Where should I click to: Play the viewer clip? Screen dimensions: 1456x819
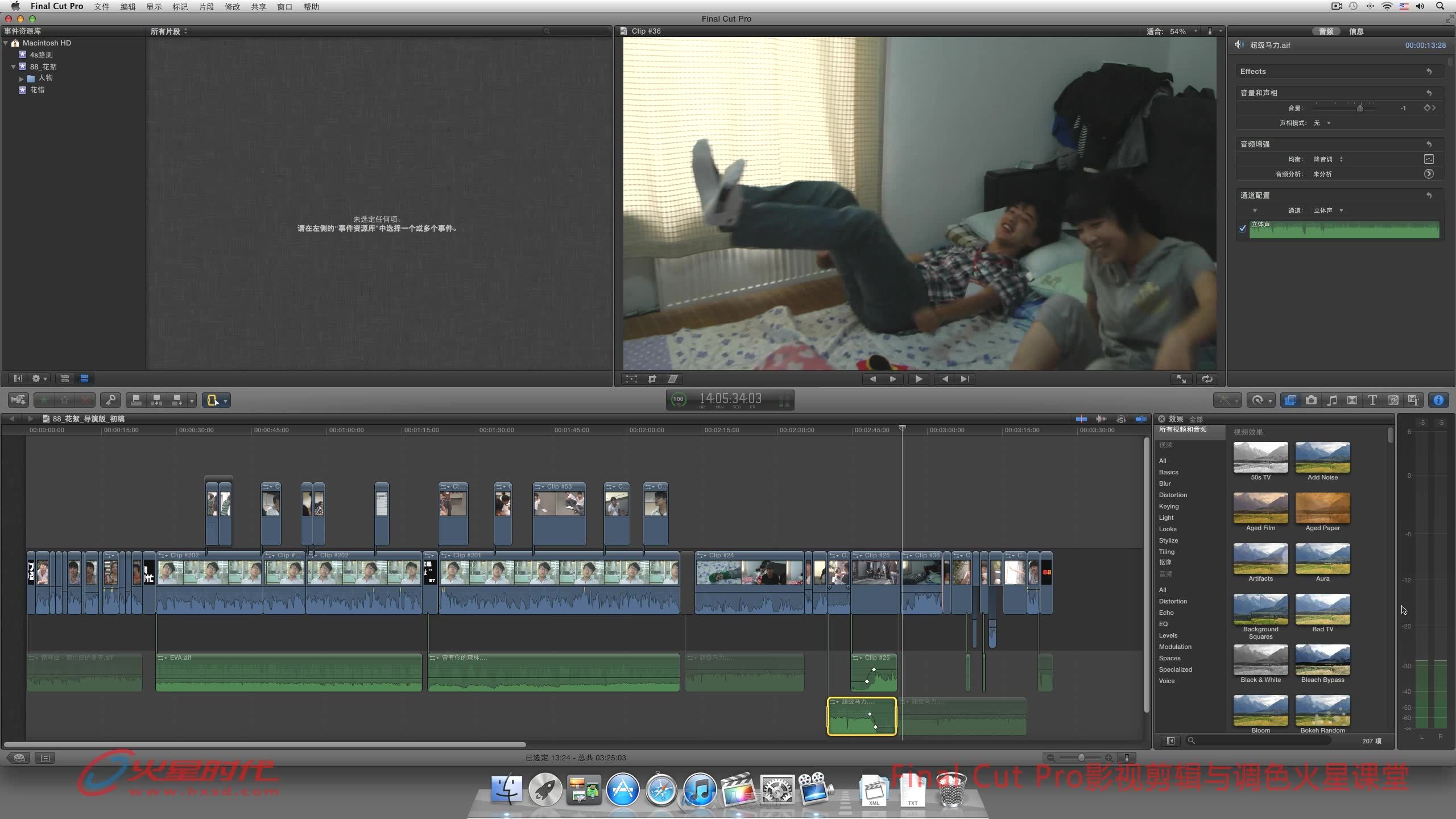919,379
